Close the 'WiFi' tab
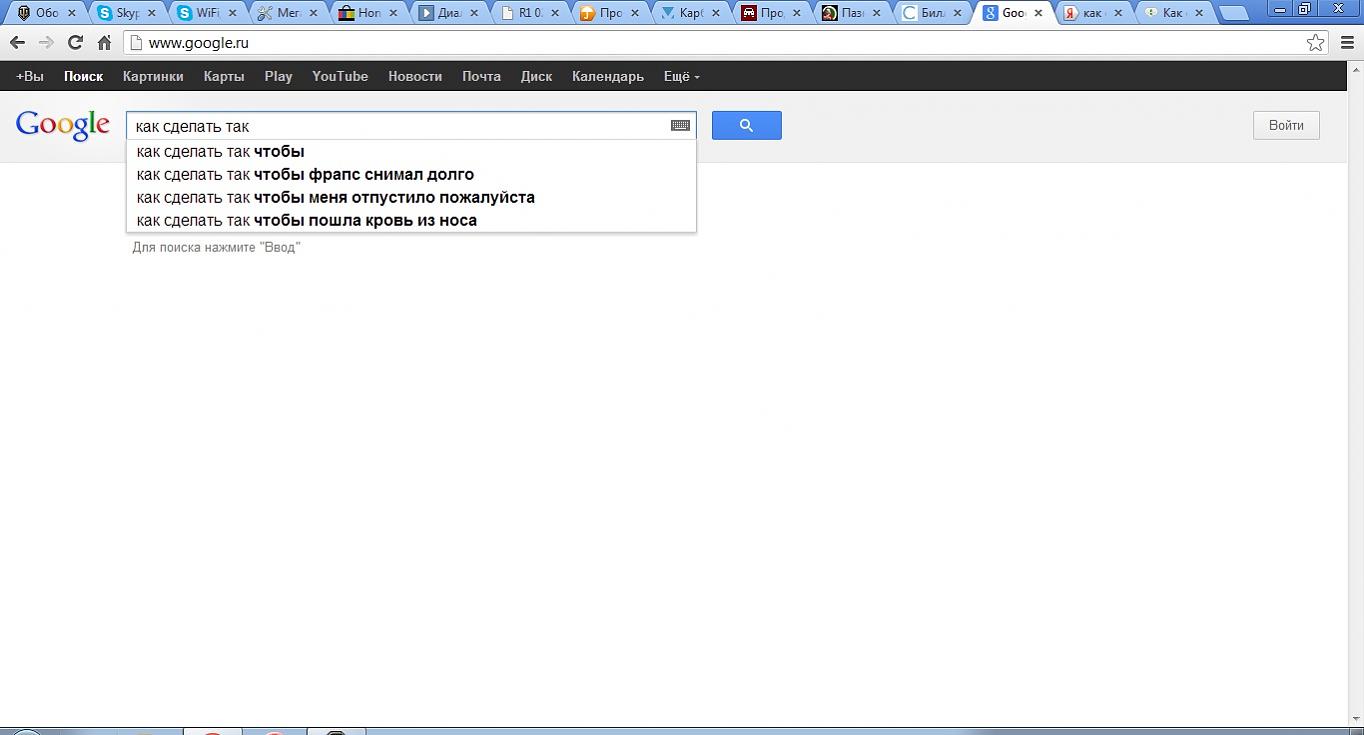The image size is (1364, 735). coord(233,13)
